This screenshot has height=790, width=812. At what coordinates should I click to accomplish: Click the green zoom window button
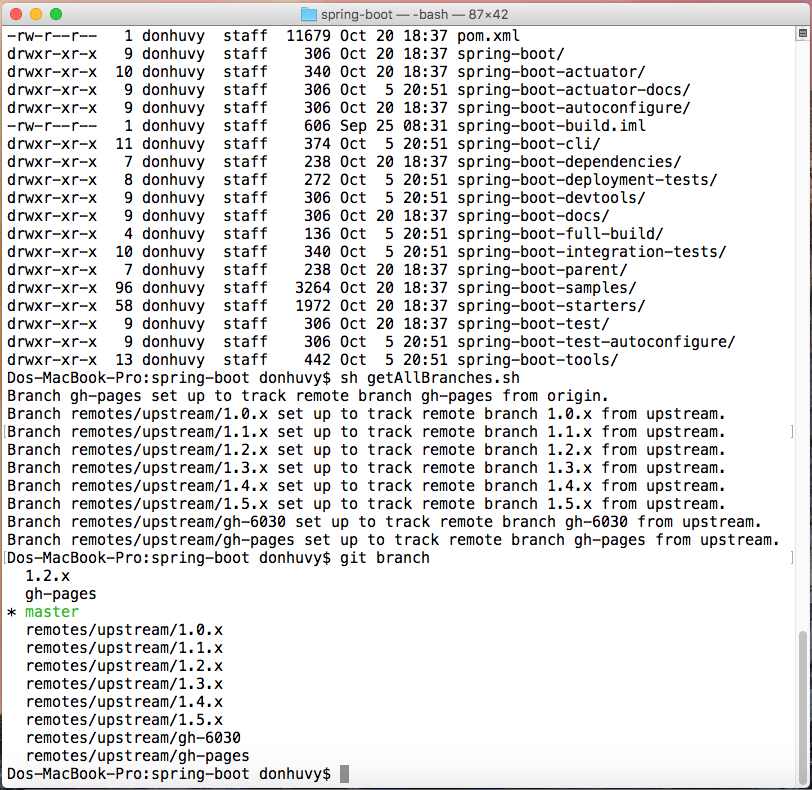(56, 15)
